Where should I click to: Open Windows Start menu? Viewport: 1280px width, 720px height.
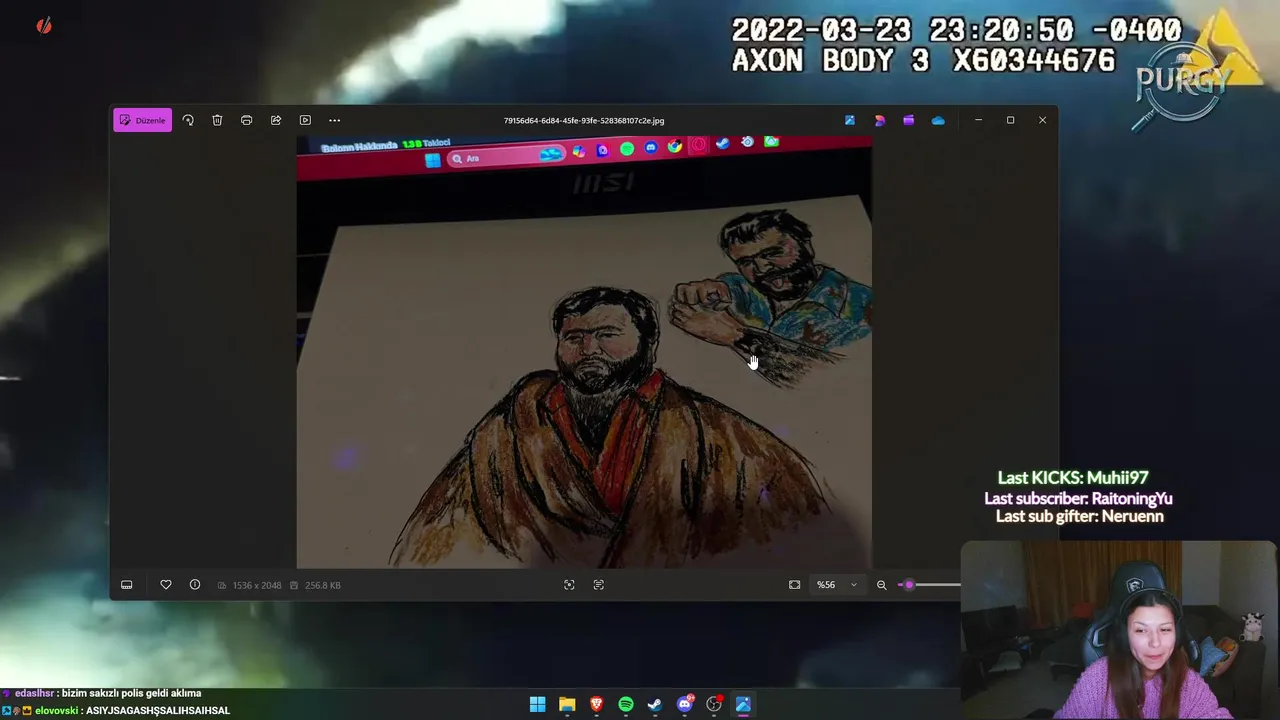[x=537, y=704]
